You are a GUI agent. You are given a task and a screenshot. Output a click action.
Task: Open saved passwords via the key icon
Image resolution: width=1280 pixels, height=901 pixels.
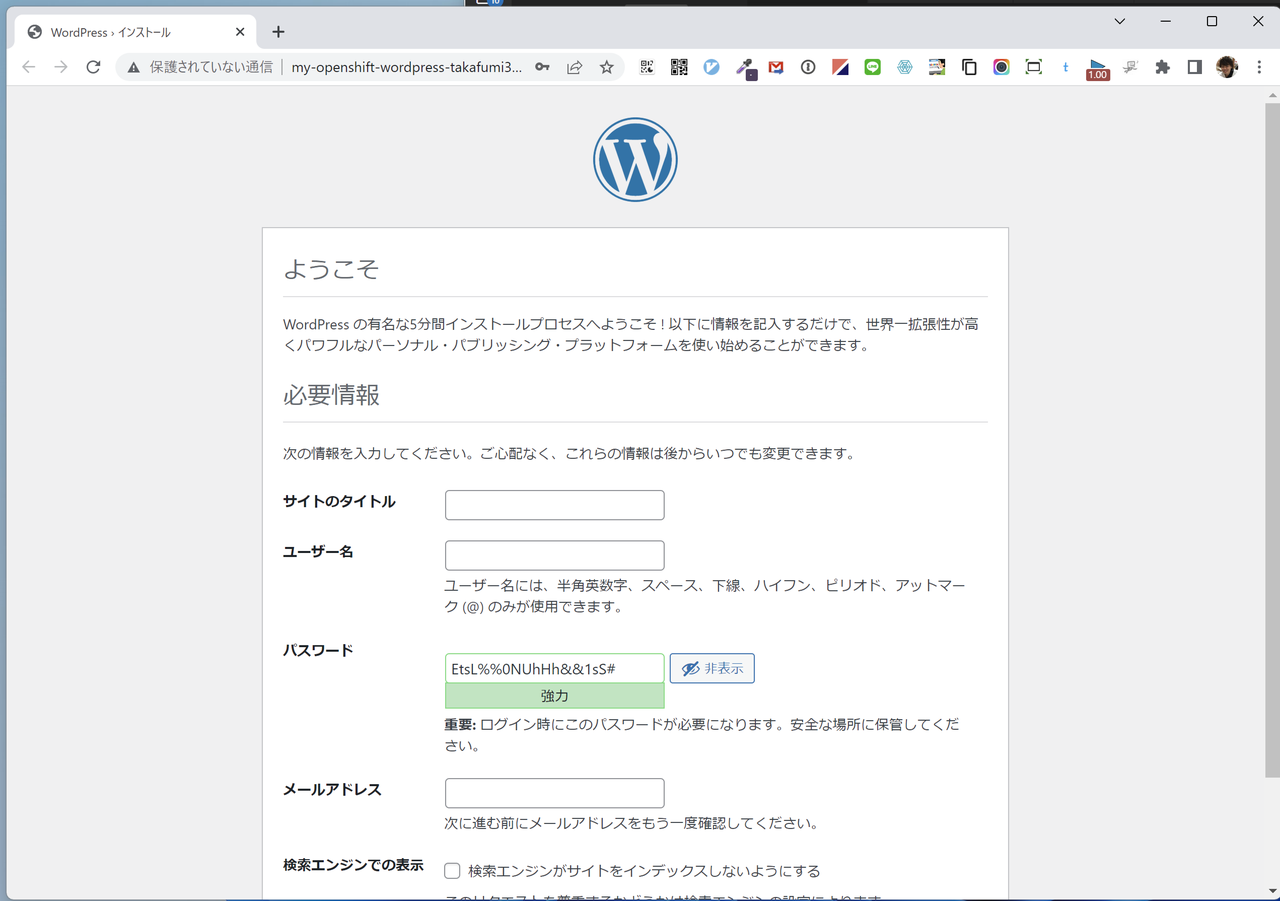click(x=542, y=67)
